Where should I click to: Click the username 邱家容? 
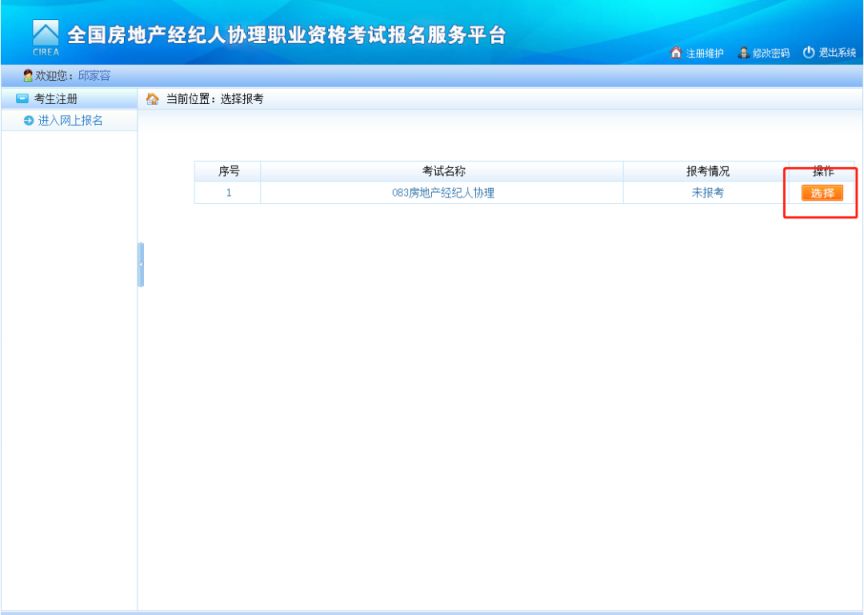tap(94, 76)
